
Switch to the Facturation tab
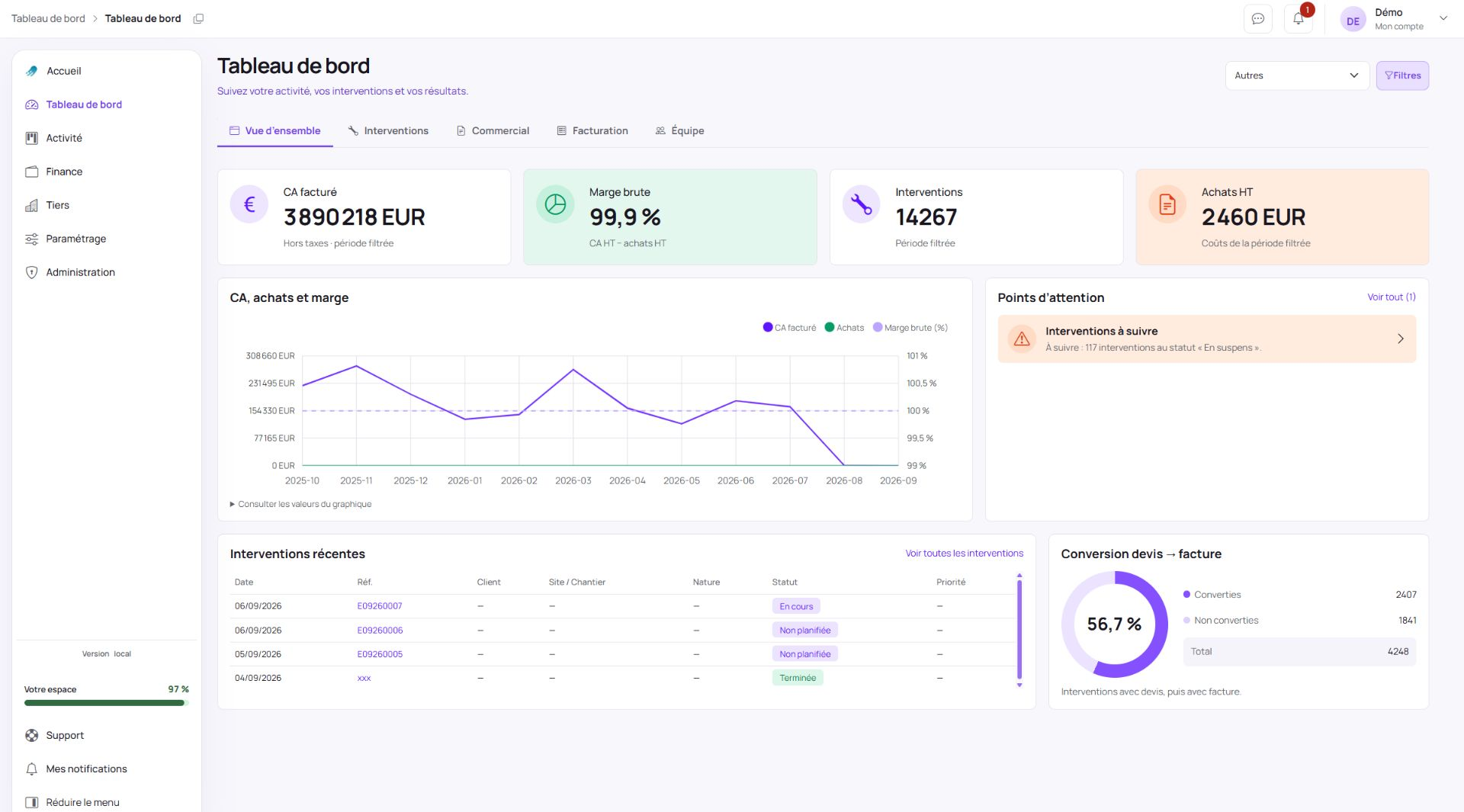(592, 131)
